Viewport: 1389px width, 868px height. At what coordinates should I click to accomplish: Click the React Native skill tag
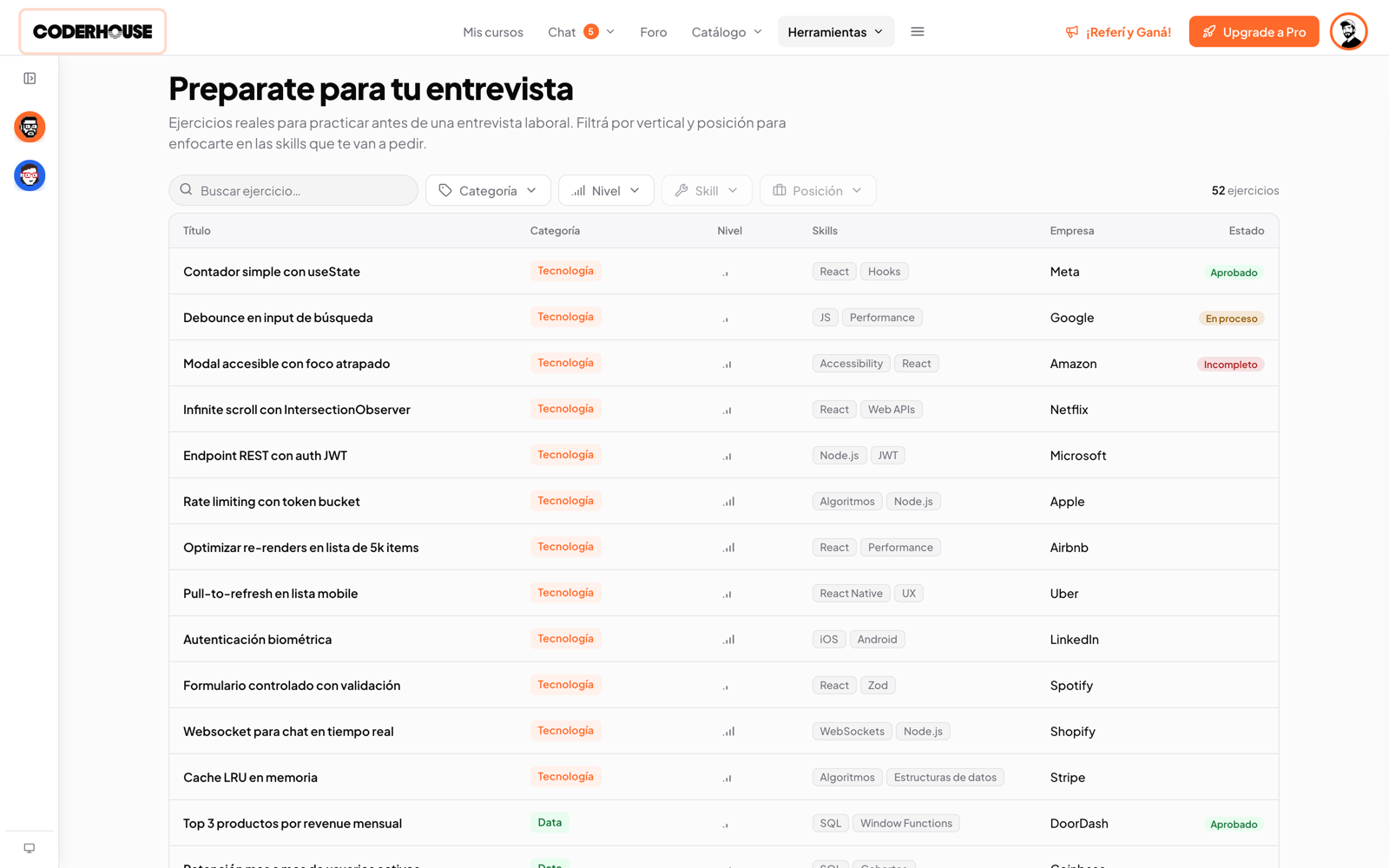(851, 594)
